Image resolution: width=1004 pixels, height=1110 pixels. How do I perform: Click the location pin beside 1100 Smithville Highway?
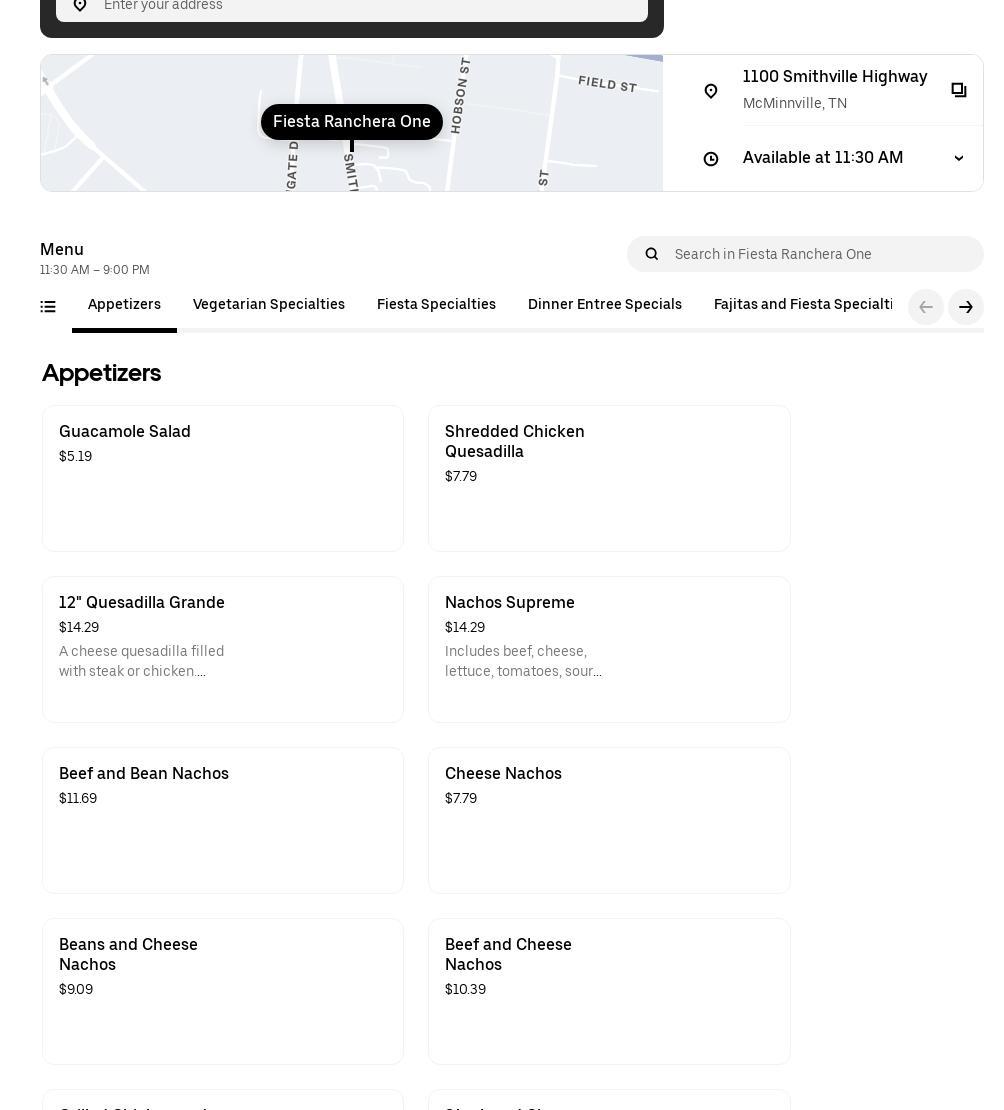pyautogui.click(x=711, y=91)
